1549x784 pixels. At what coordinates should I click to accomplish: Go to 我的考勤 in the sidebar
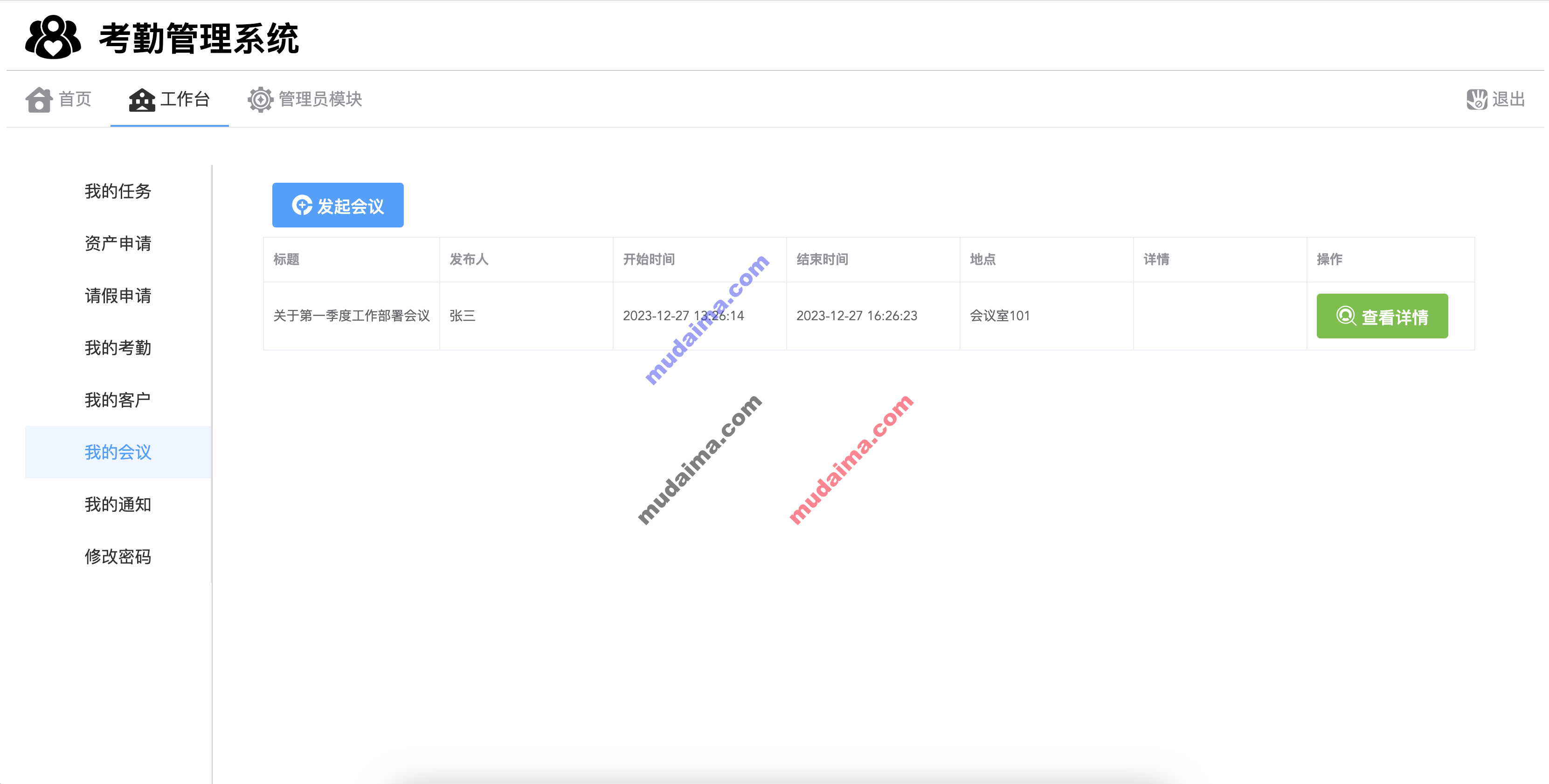tap(118, 348)
